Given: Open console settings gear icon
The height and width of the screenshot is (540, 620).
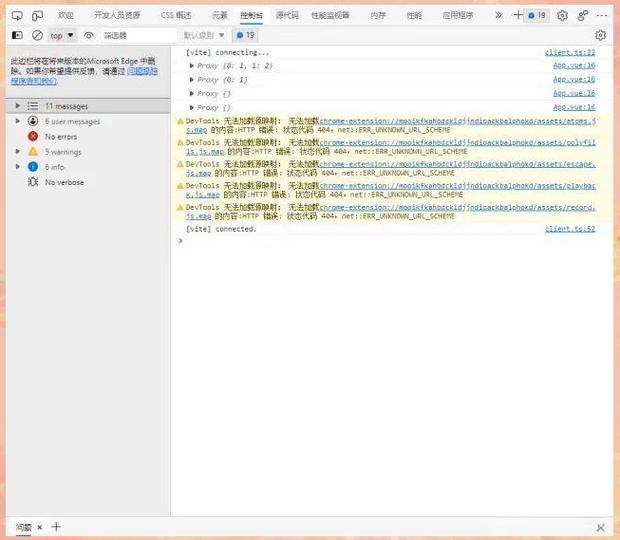Looking at the screenshot, I should point(600,35).
